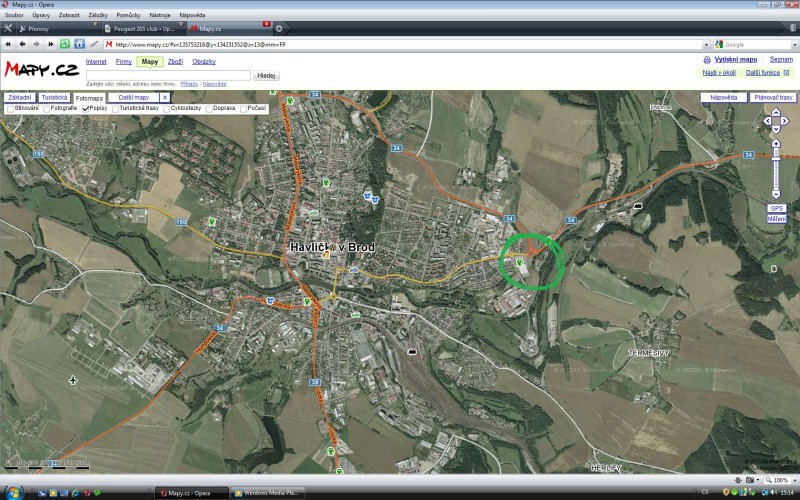Uncheck the Popisy labels checkbox
Image resolution: width=800 pixels, height=500 pixels.
[x=84, y=108]
